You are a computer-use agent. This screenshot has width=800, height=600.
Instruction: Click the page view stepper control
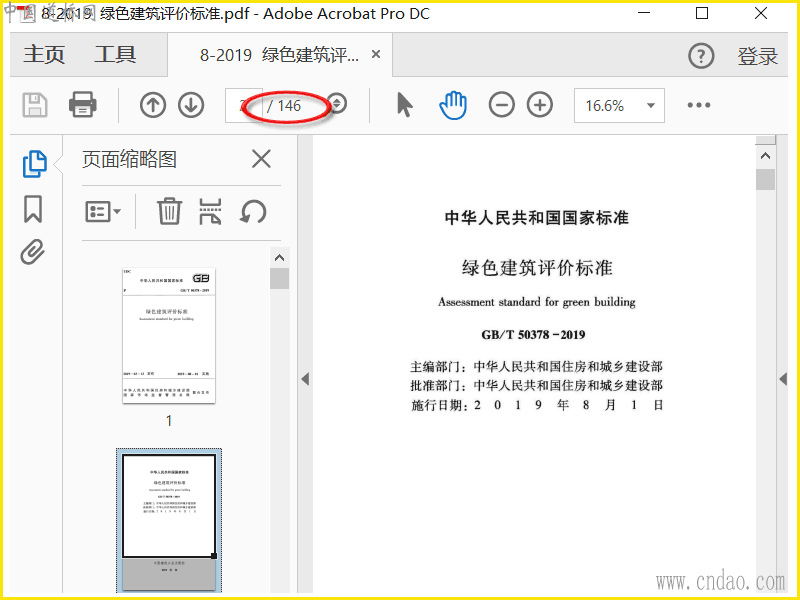(337, 104)
